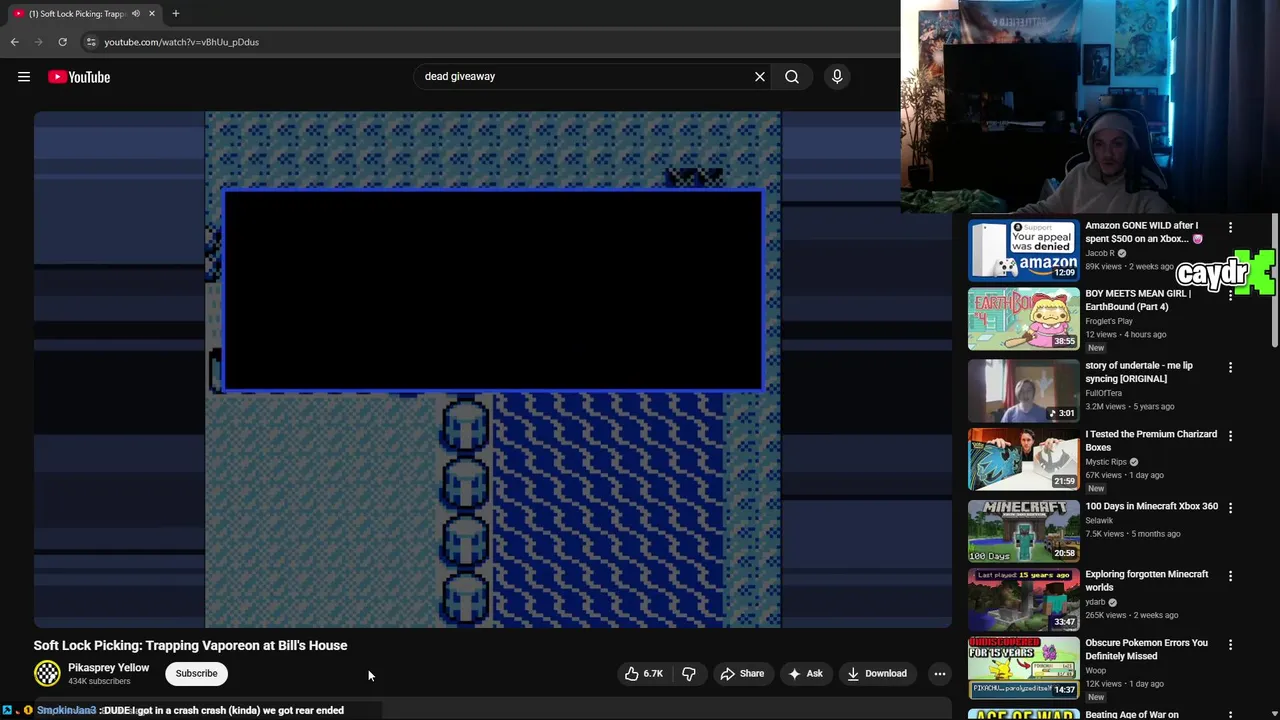Dislike the video with thumbs down

(x=689, y=674)
